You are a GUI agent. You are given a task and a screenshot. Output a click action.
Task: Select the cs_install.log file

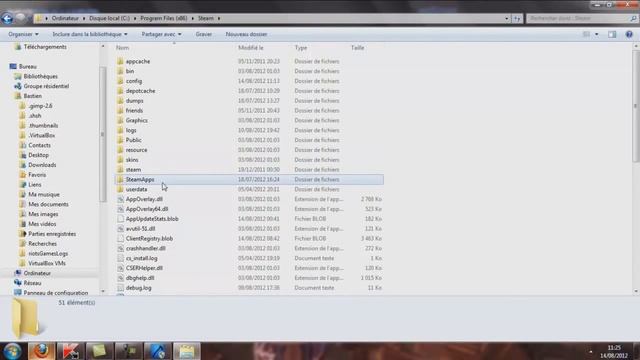(142, 258)
